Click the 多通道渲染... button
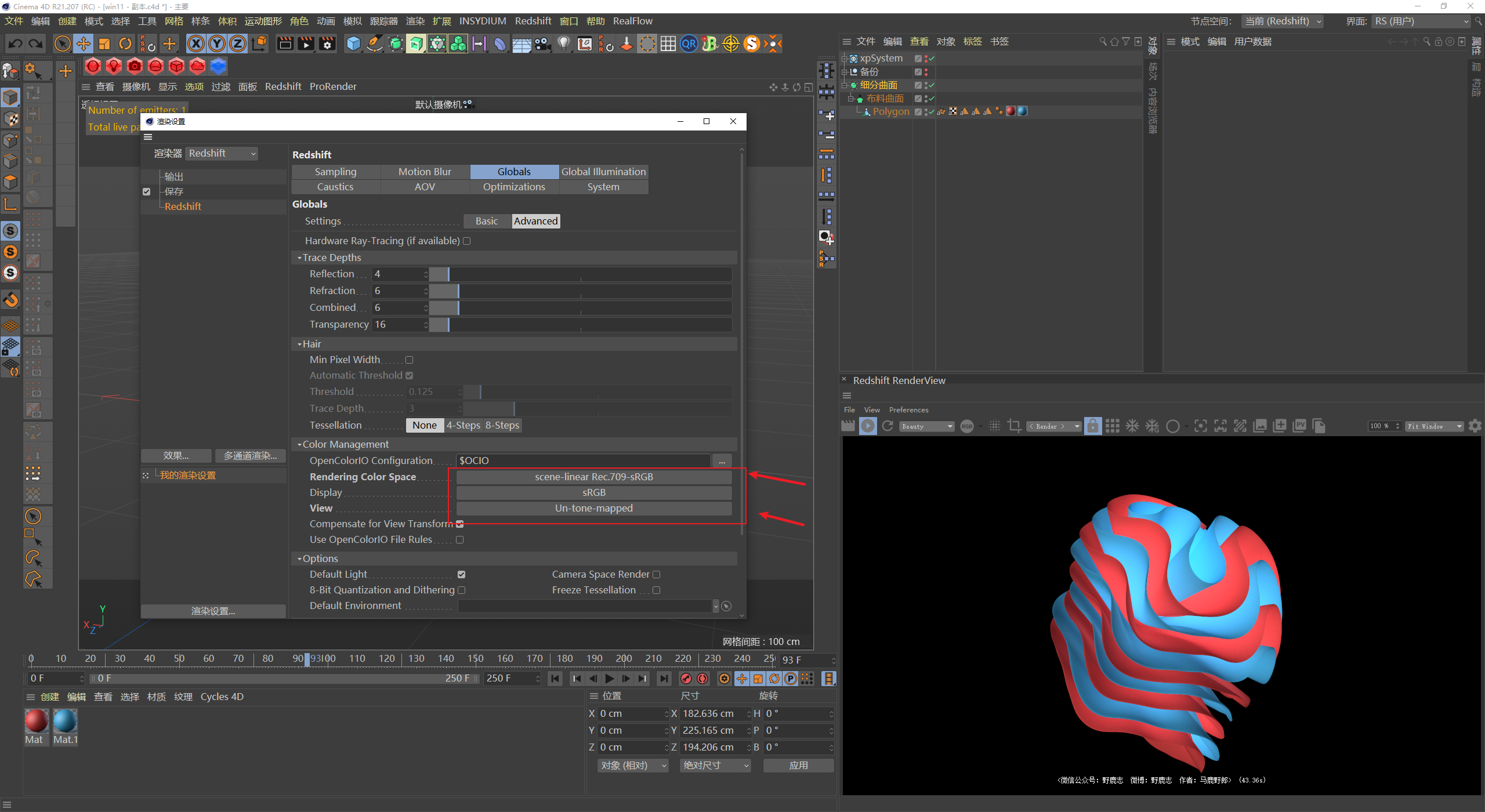This screenshot has height=812, width=1485. click(x=251, y=456)
